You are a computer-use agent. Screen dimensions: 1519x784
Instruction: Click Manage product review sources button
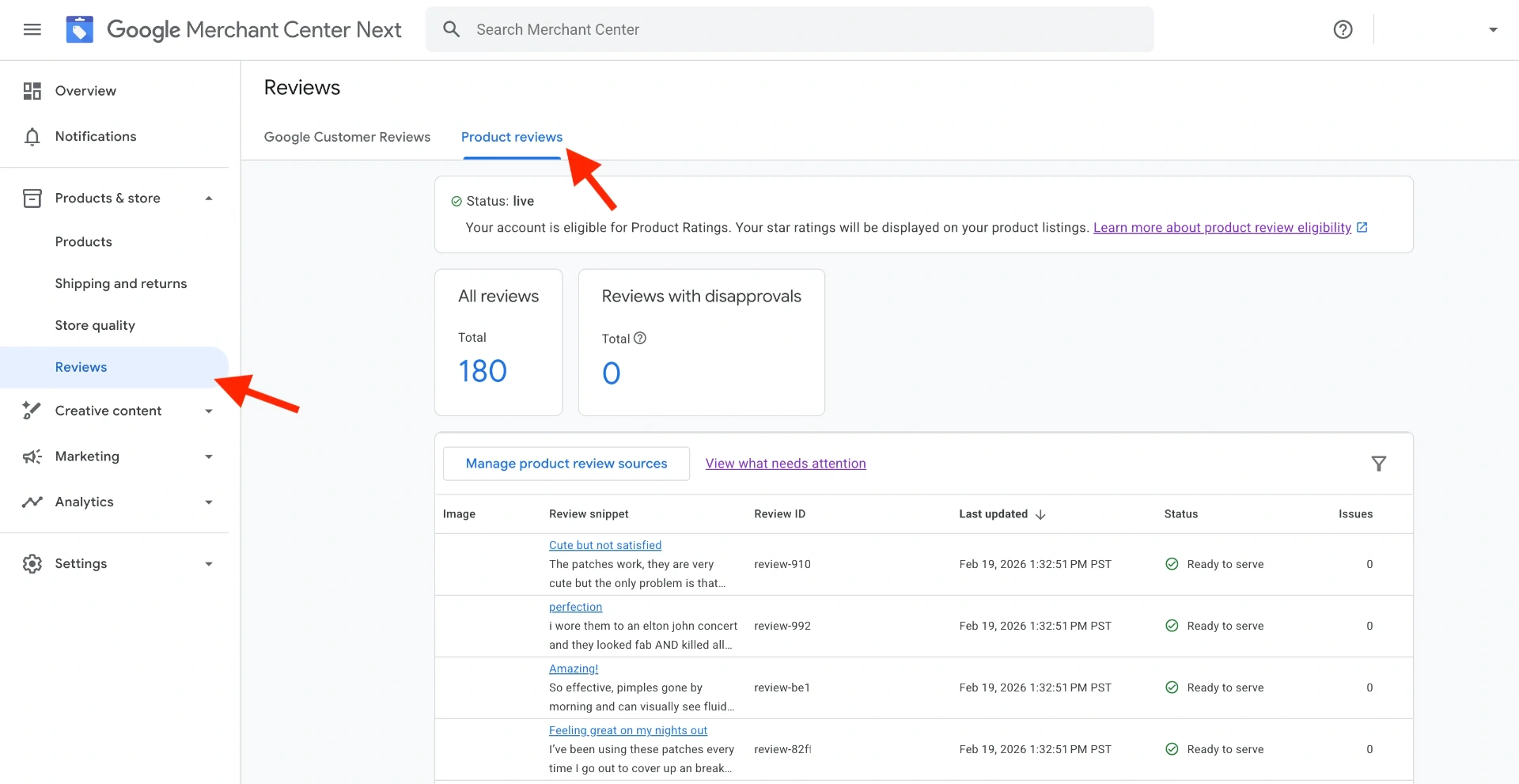566,464
